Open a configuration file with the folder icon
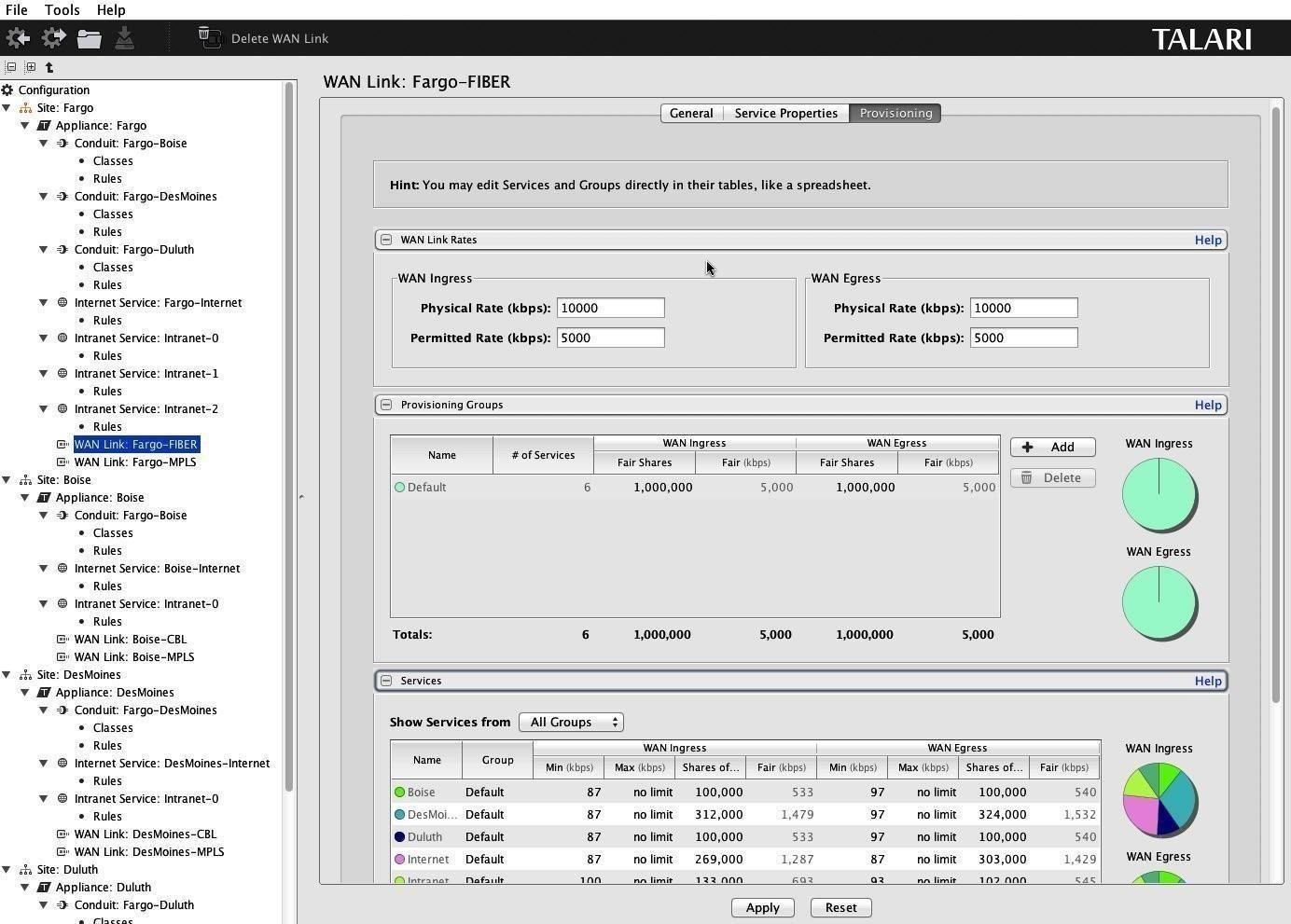The width and height of the screenshot is (1291, 924). pyautogui.click(x=90, y=38)
